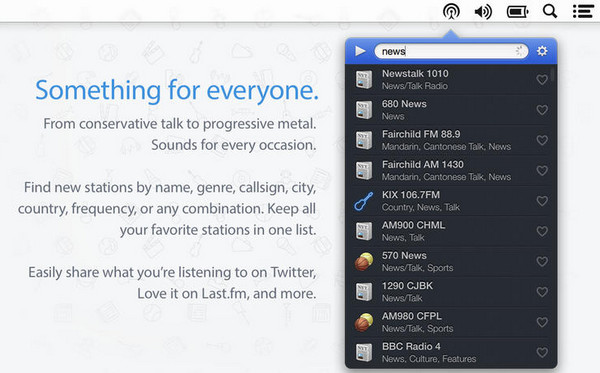600x373 pixels.
Task: Select the 1290 CJBK station name
Action: coord(407,286)
